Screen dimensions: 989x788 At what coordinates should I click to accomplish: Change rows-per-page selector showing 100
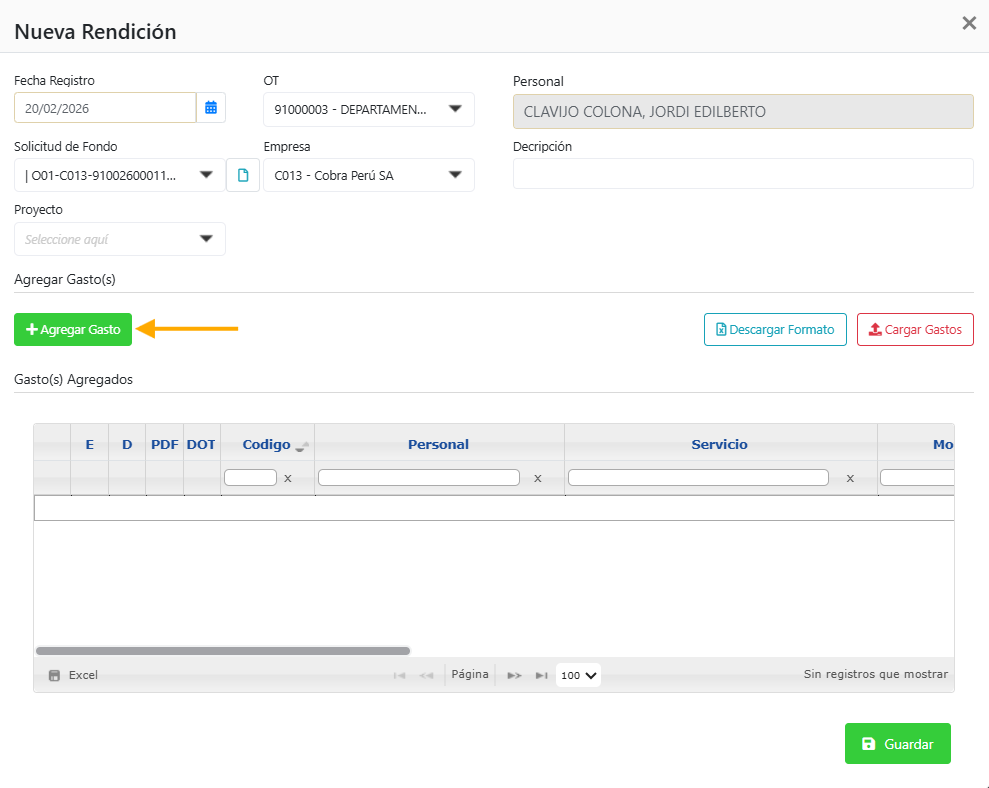pos(578,675)
